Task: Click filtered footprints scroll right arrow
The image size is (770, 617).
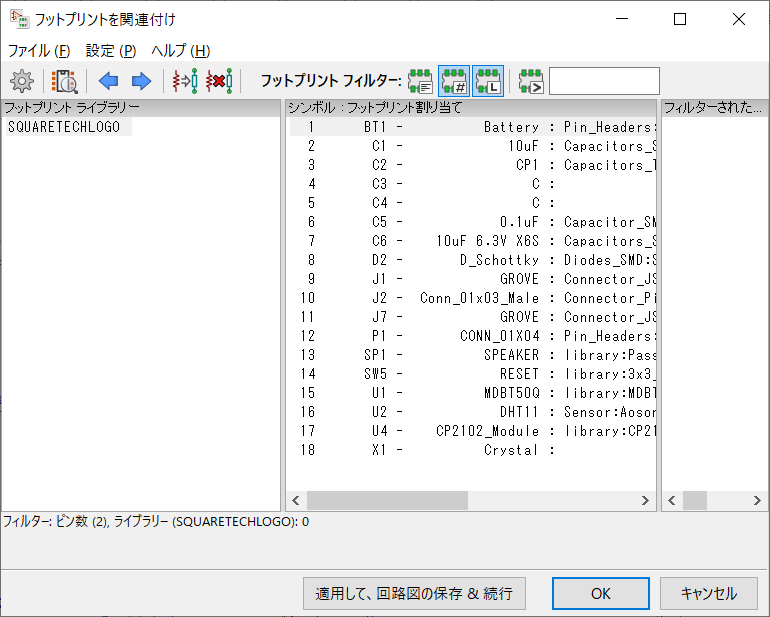Action: (757, 501)
